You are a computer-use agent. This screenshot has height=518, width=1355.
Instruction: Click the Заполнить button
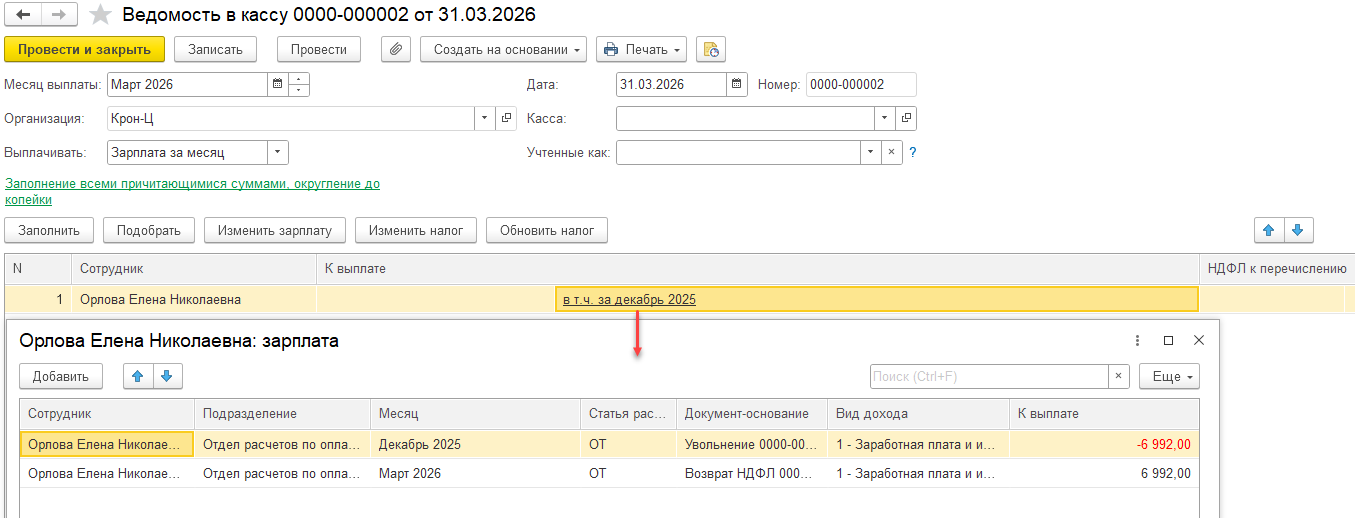click(x=49, y=230)
